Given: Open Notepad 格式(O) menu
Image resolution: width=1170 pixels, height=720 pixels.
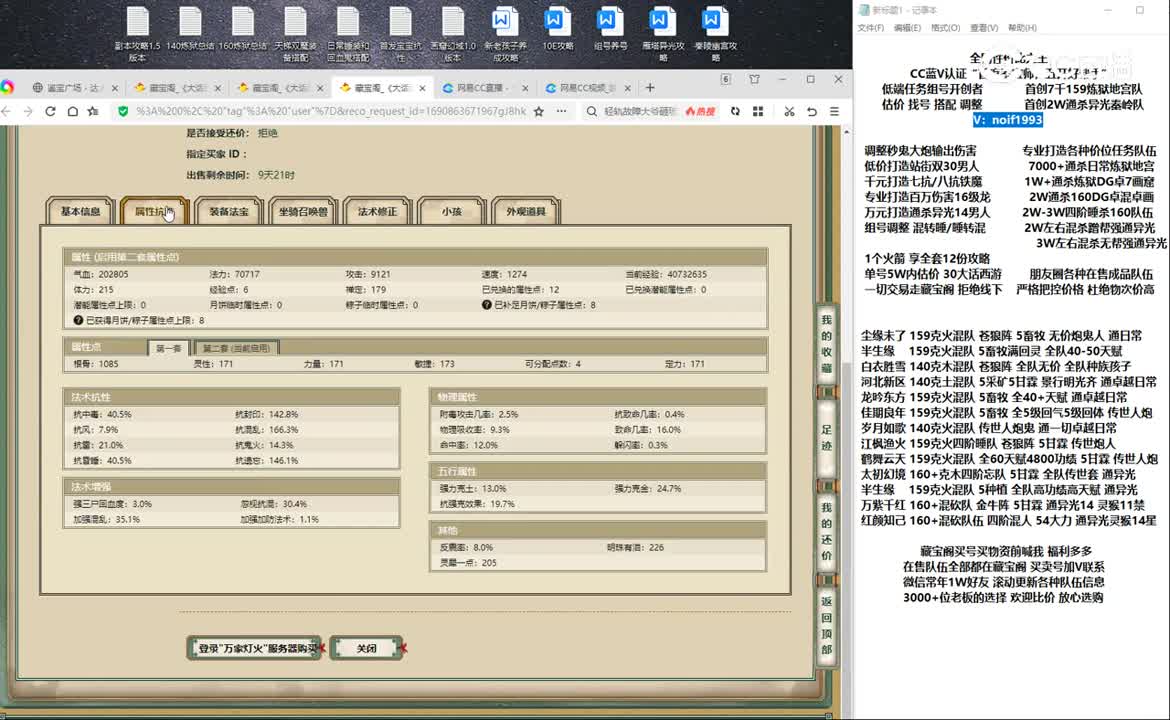Looking at the screenshot, I should pyautogui.click(x=945, y=28).
